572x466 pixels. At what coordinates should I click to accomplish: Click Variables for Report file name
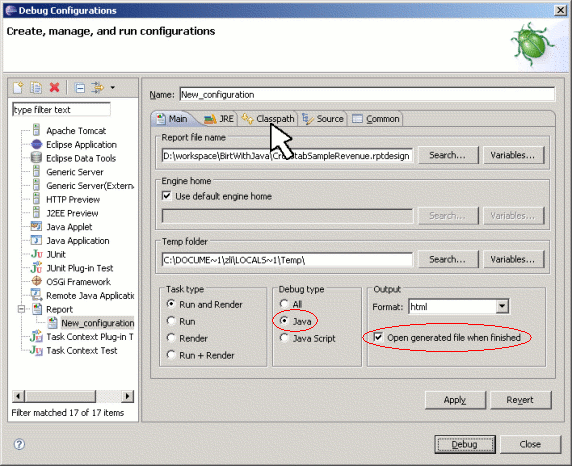coord(513,155)
